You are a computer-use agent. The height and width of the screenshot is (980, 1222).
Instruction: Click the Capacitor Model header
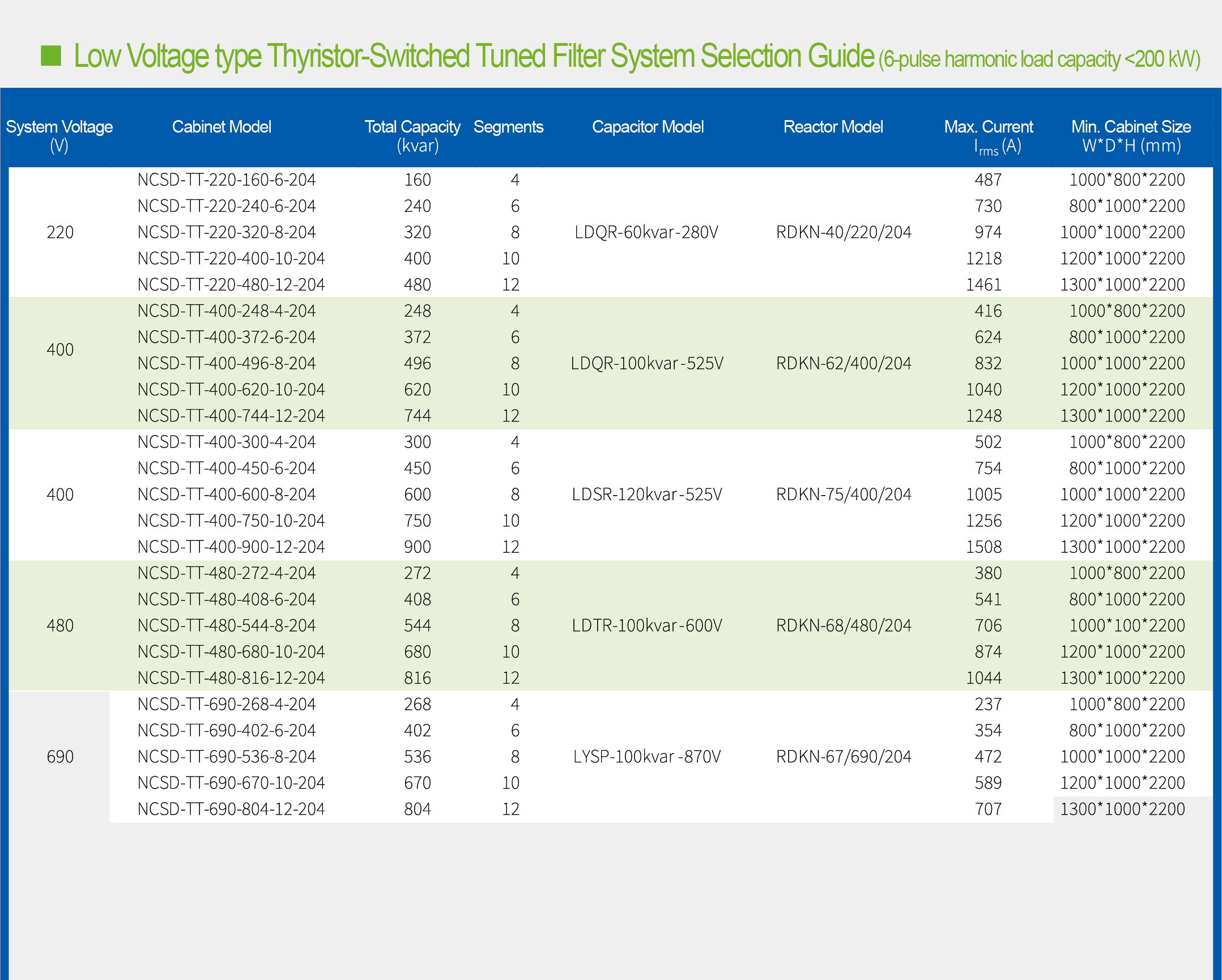648,127
